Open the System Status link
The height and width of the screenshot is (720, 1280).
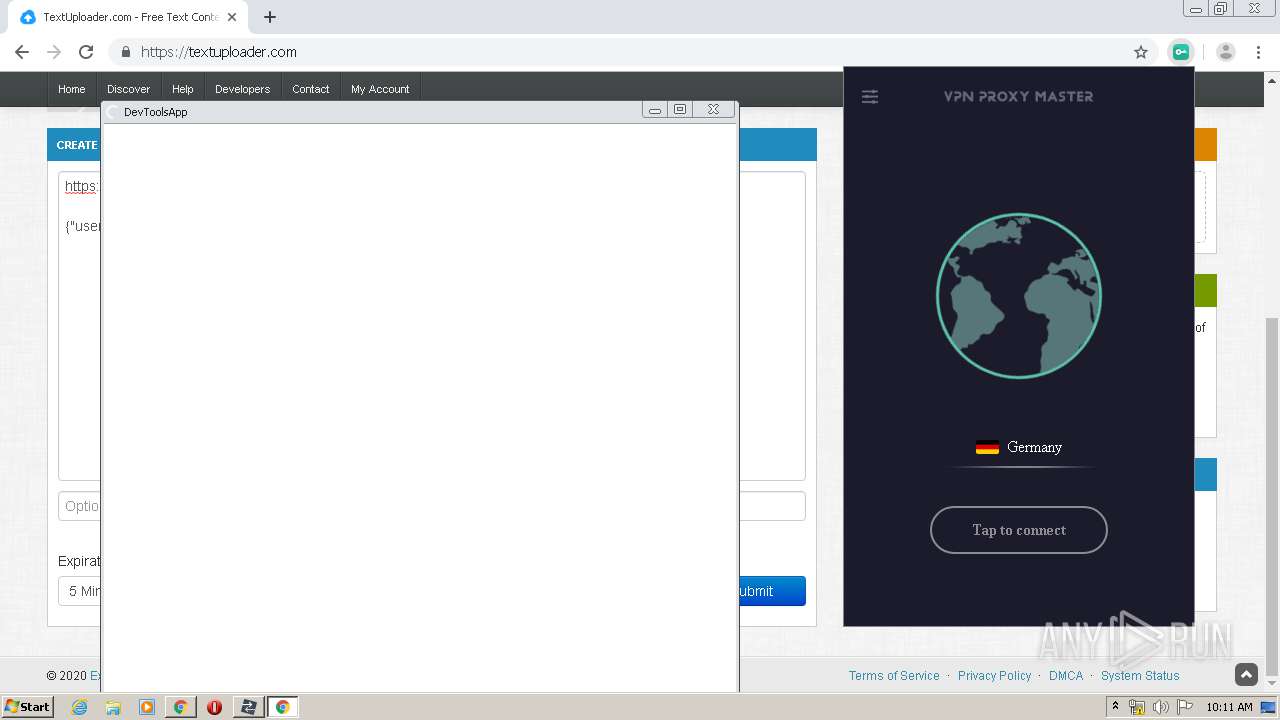1140,676
